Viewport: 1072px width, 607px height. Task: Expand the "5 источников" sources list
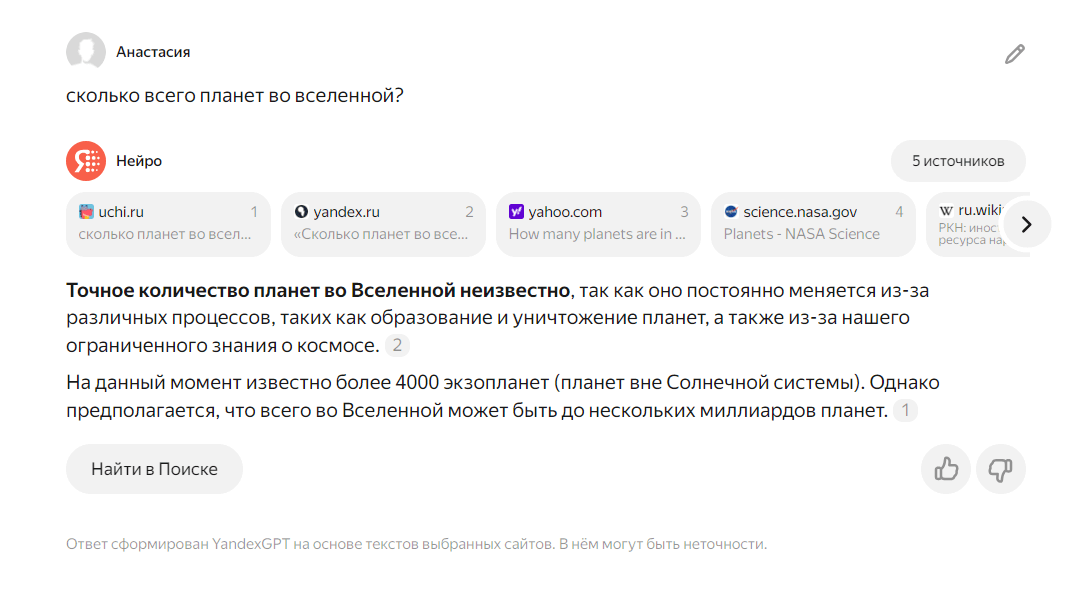point(957,161)
